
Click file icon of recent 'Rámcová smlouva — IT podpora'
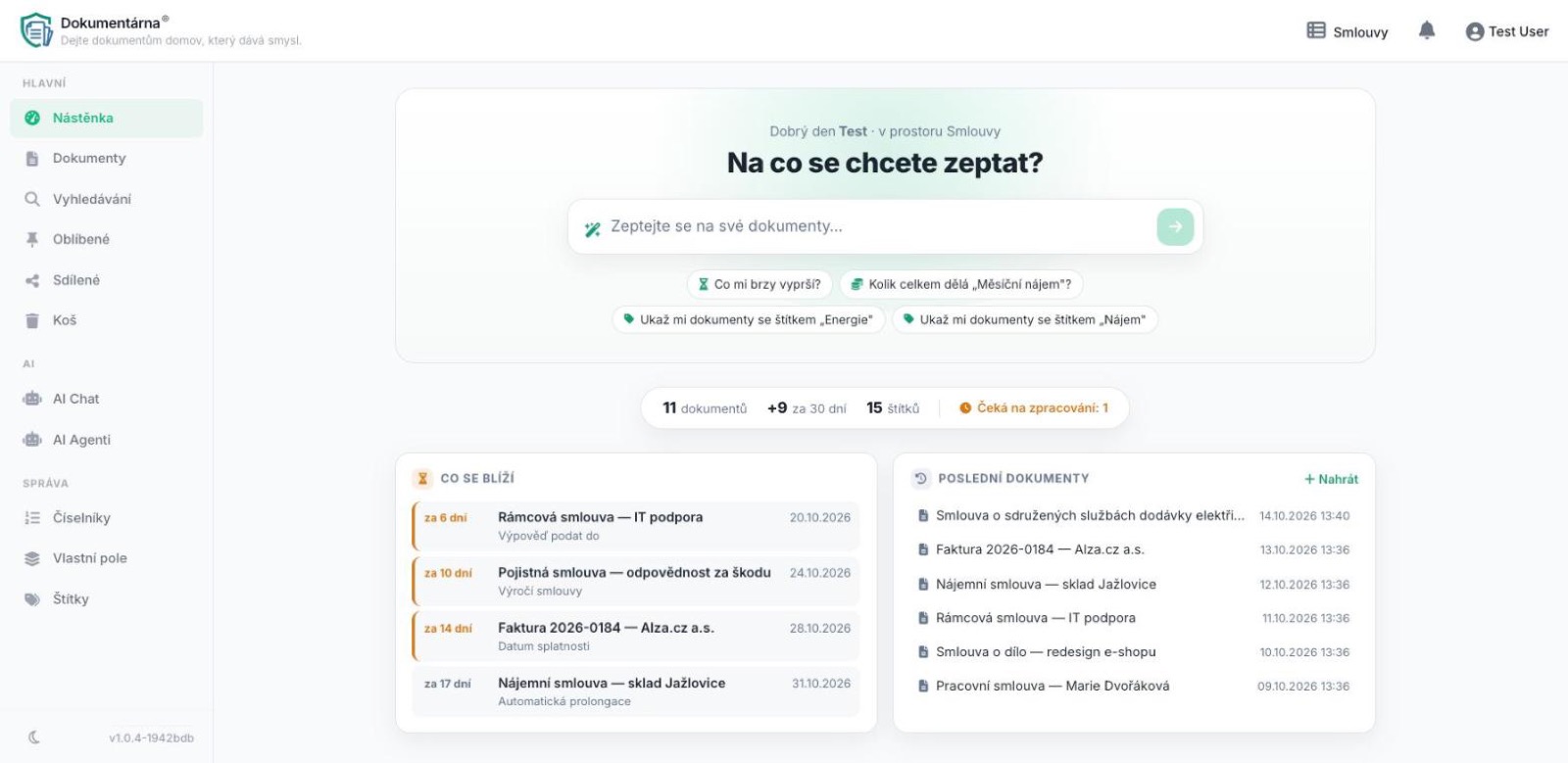click(923, 618)
